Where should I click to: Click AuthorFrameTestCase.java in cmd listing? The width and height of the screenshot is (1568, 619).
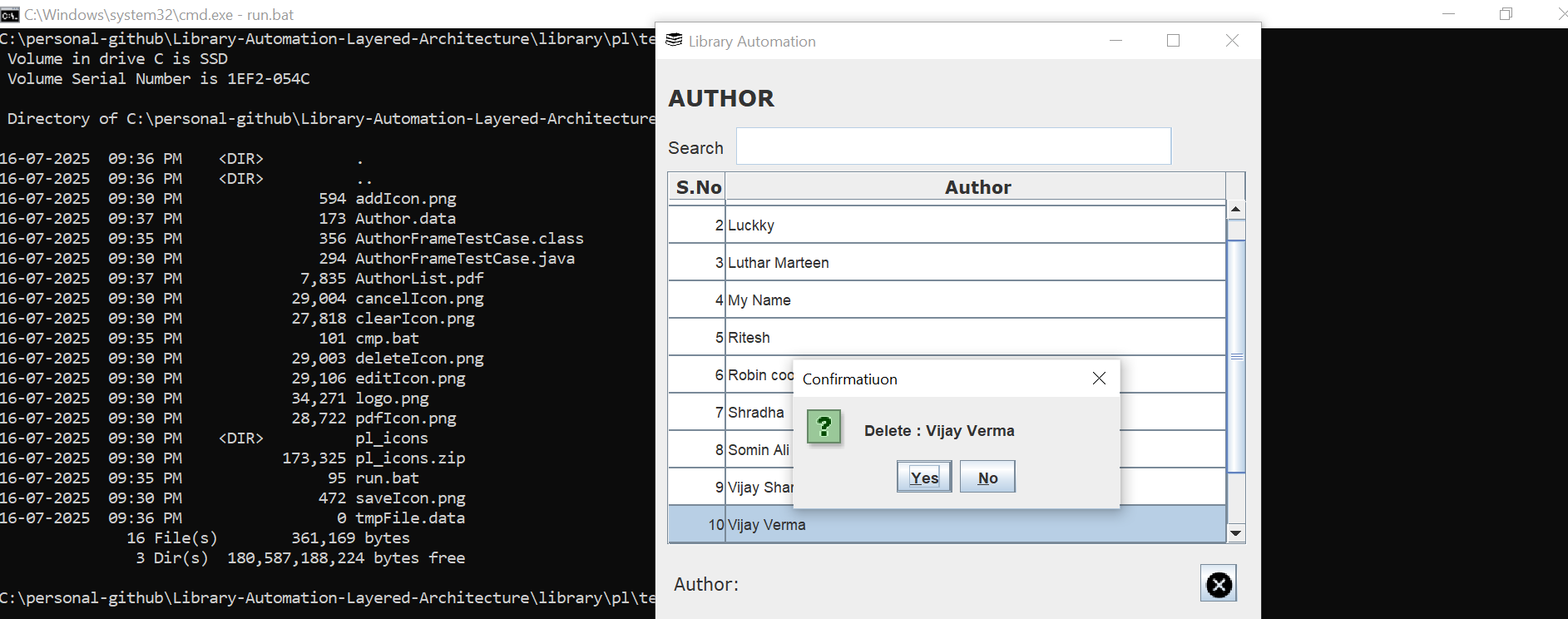465,258
